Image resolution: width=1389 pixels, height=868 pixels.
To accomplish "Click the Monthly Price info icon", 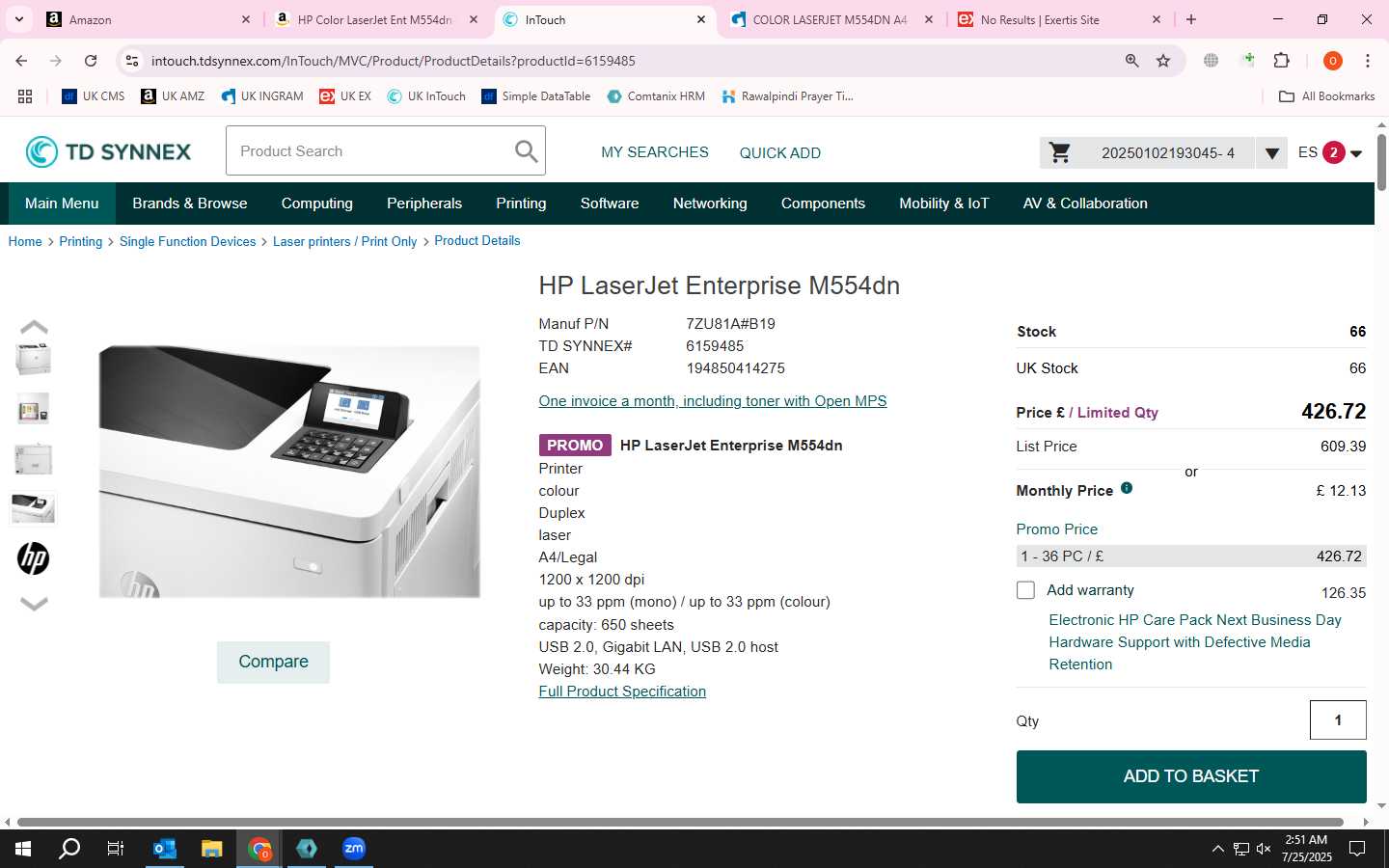I will [1127, 488].
